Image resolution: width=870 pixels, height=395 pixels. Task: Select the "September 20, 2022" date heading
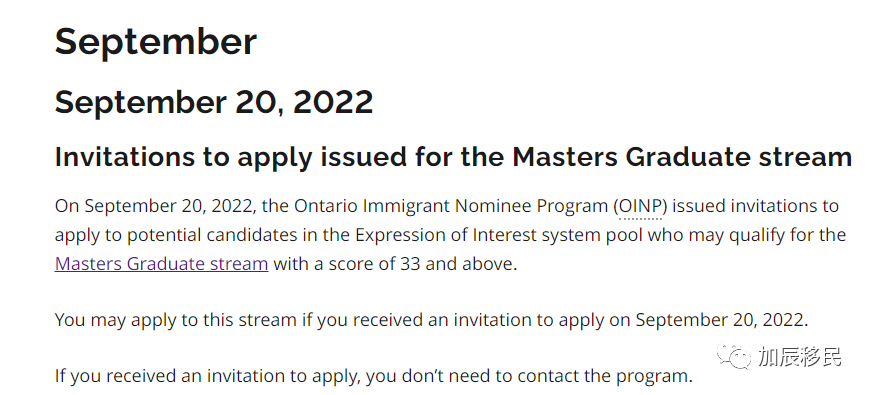coord(214,102)
